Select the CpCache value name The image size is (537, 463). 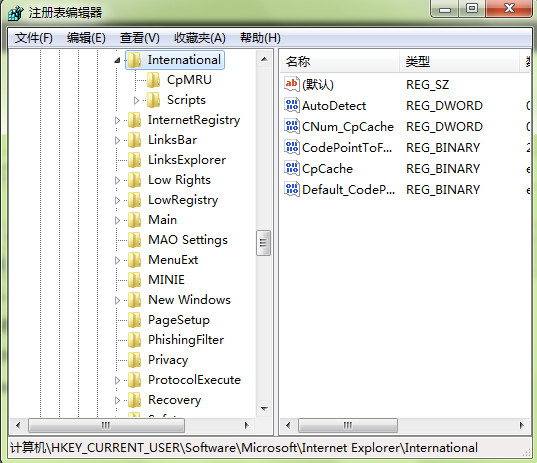327,169
